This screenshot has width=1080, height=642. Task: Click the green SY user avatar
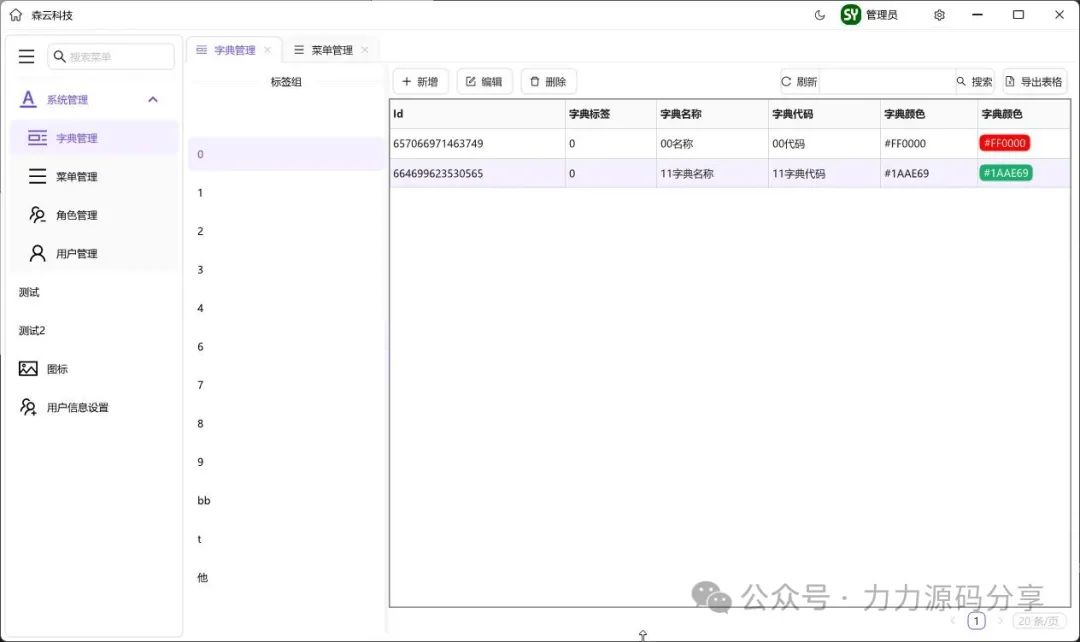click(x=851, y=15)
